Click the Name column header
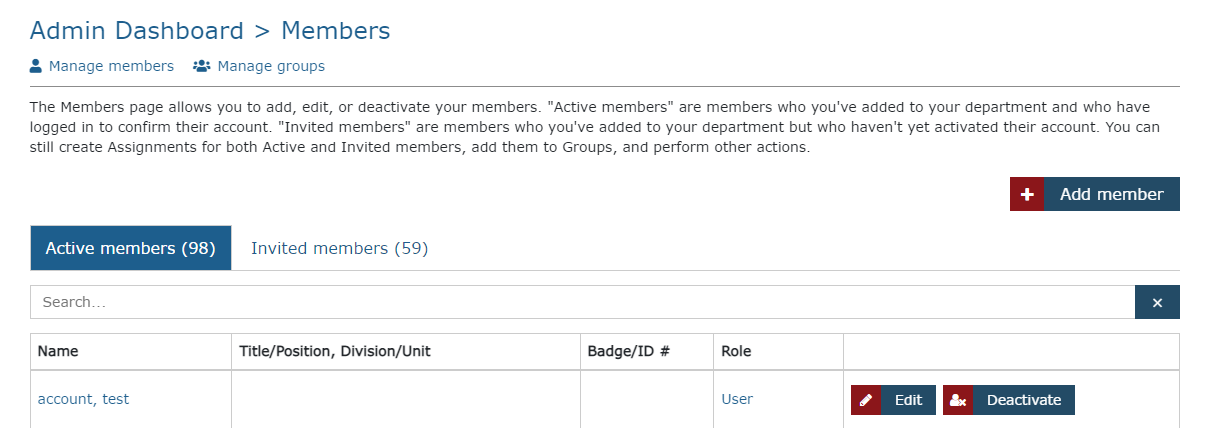 131,352
